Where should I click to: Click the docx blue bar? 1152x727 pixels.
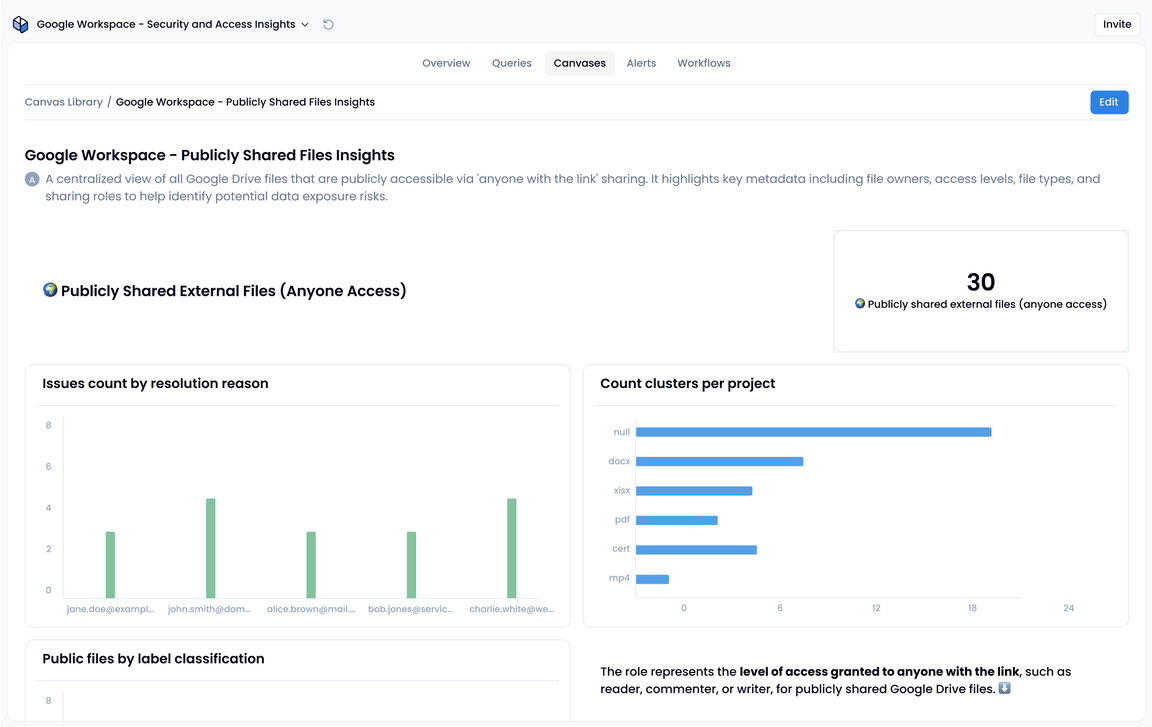coord(719,461)
